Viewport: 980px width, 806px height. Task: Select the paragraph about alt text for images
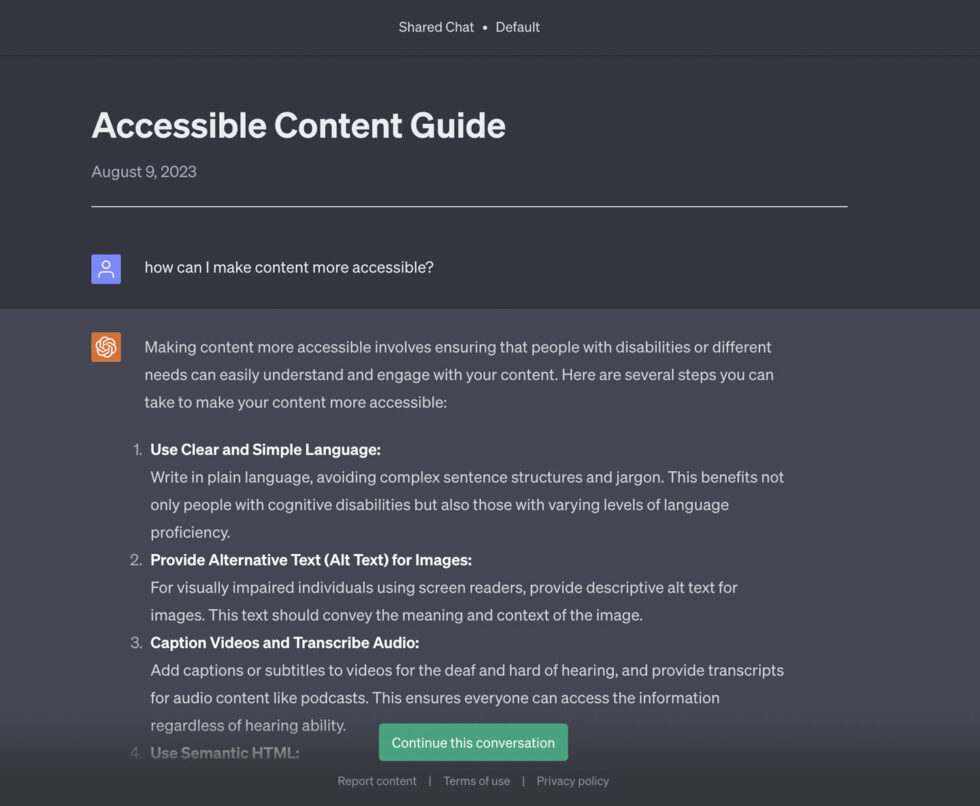(442, 601)
